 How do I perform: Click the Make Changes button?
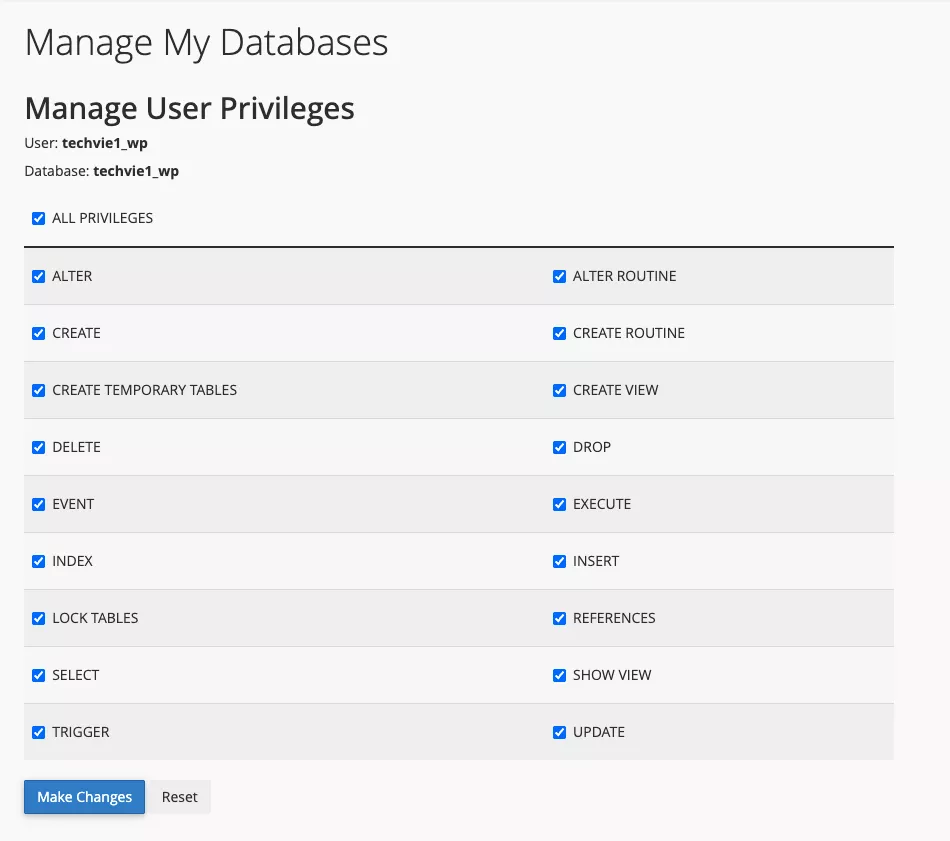coord(85,797)
